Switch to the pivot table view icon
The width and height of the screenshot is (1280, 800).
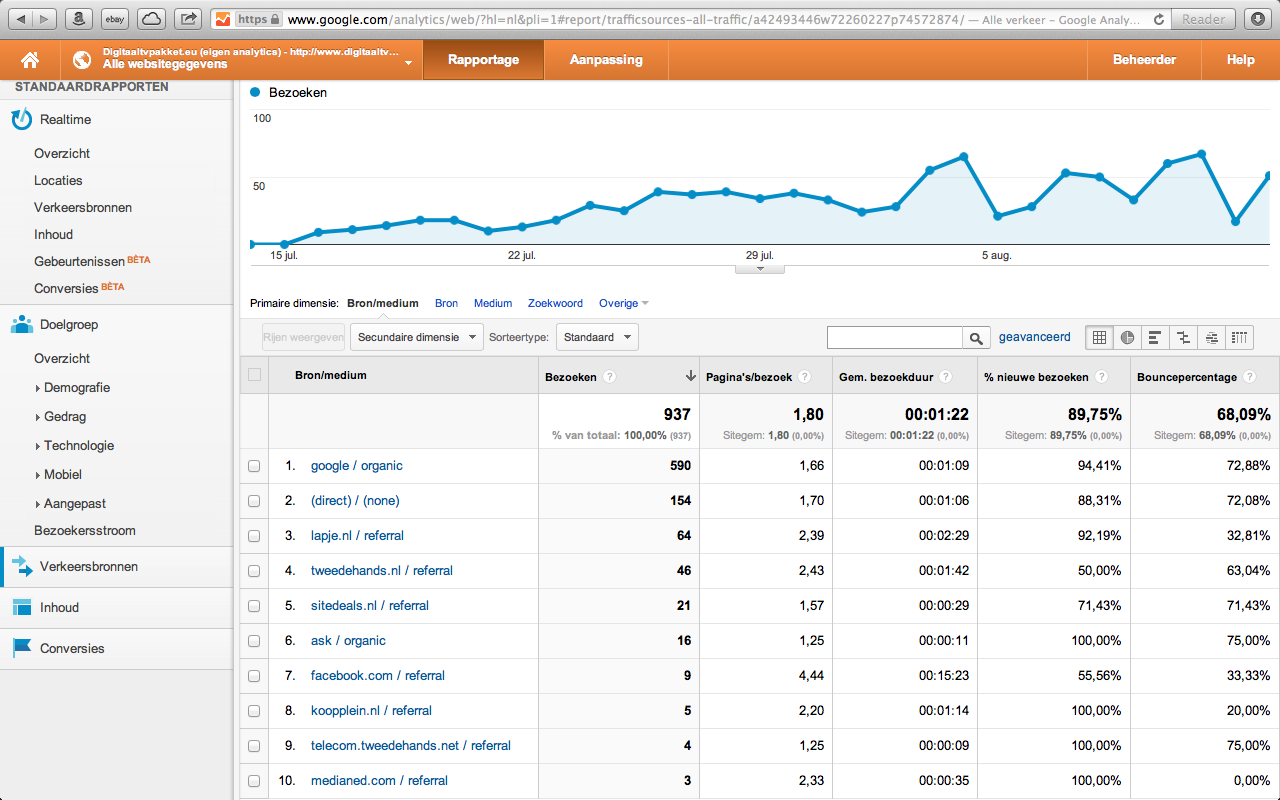click(x=1240, y=337)
